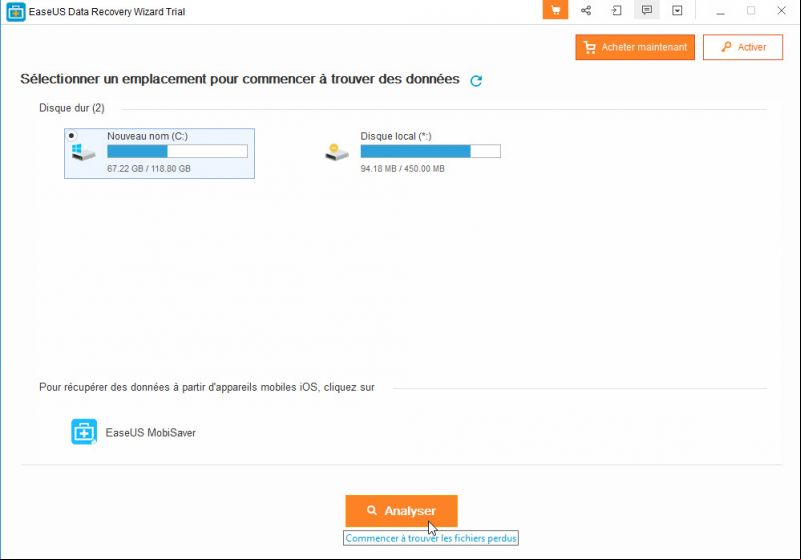Click the Disque dur (2) heading
Image resolution: width=801 pixels, height=560 pixels.
point(72,108)
